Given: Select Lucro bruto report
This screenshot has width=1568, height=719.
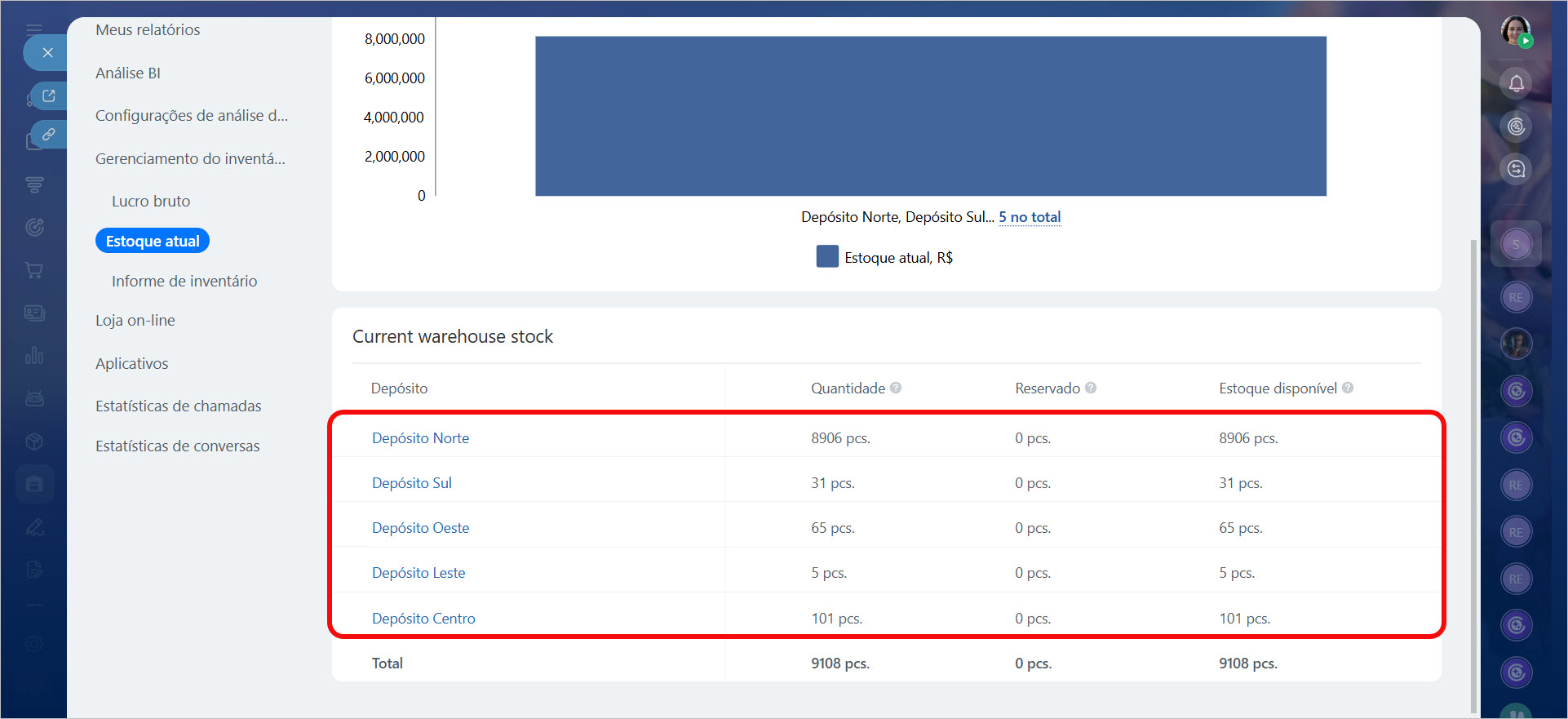Looking at the screenshot, I should tap(151, 201).
